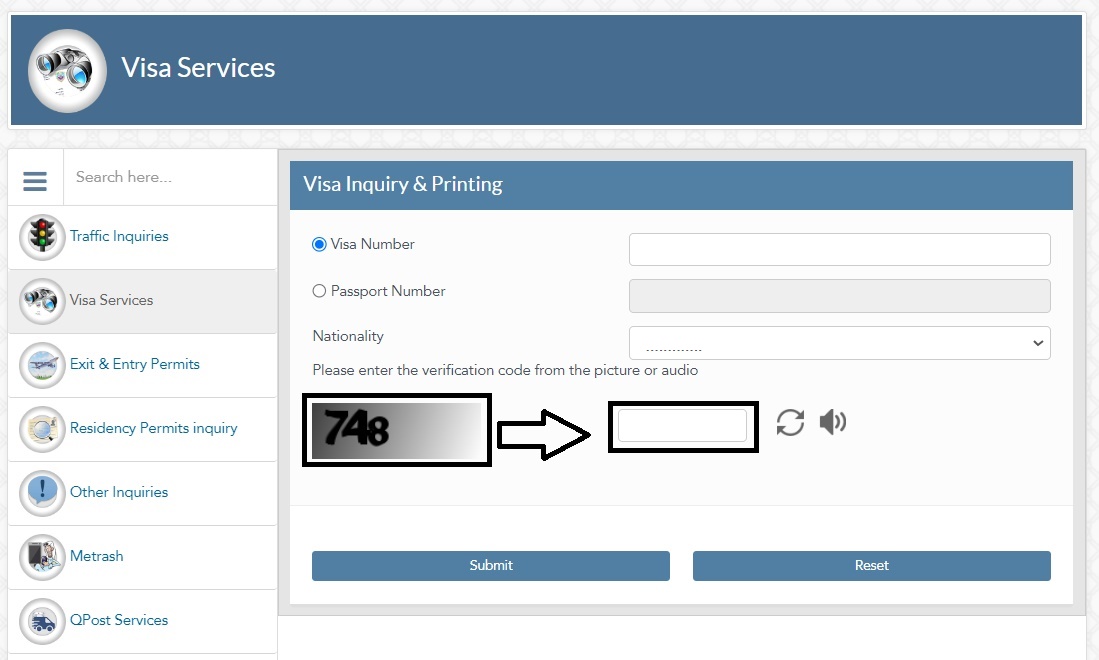Focus the Visa Number text field
1099x660 pixels.
coord(839,249)
